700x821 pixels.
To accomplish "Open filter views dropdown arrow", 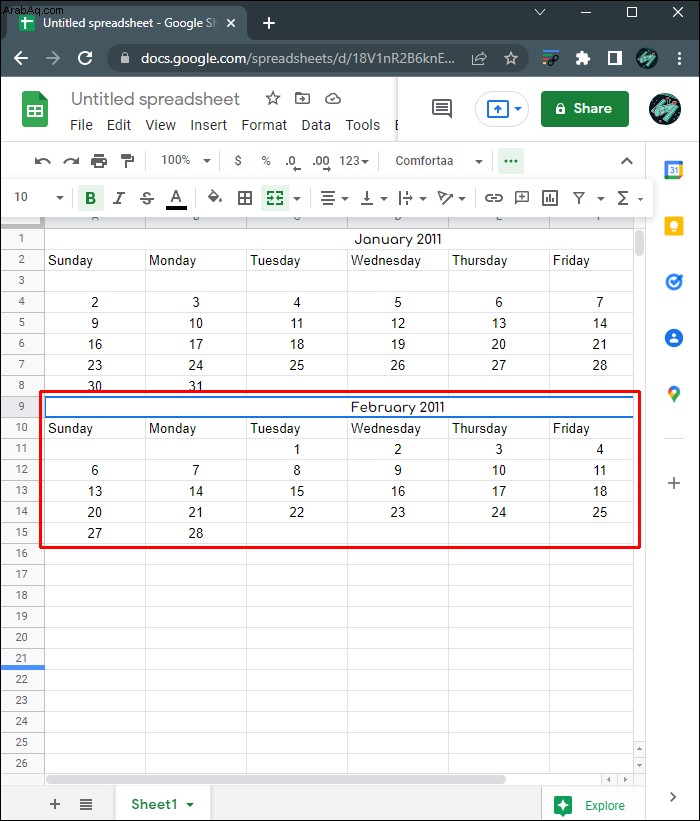I will coord(601,198).
